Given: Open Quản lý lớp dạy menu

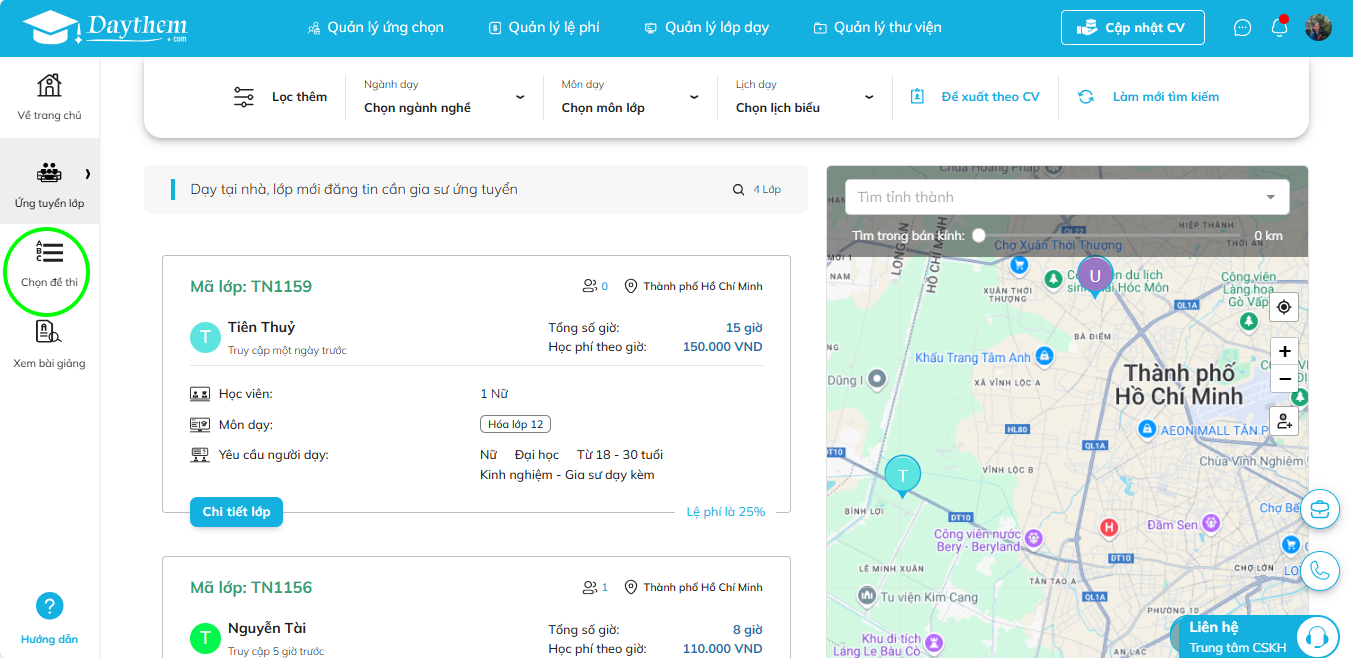Looking at the screenshot, I should (706, 28).
